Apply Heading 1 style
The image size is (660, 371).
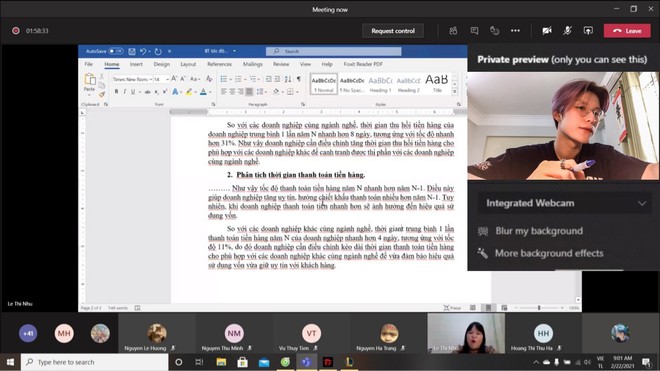tap(380, 83)
